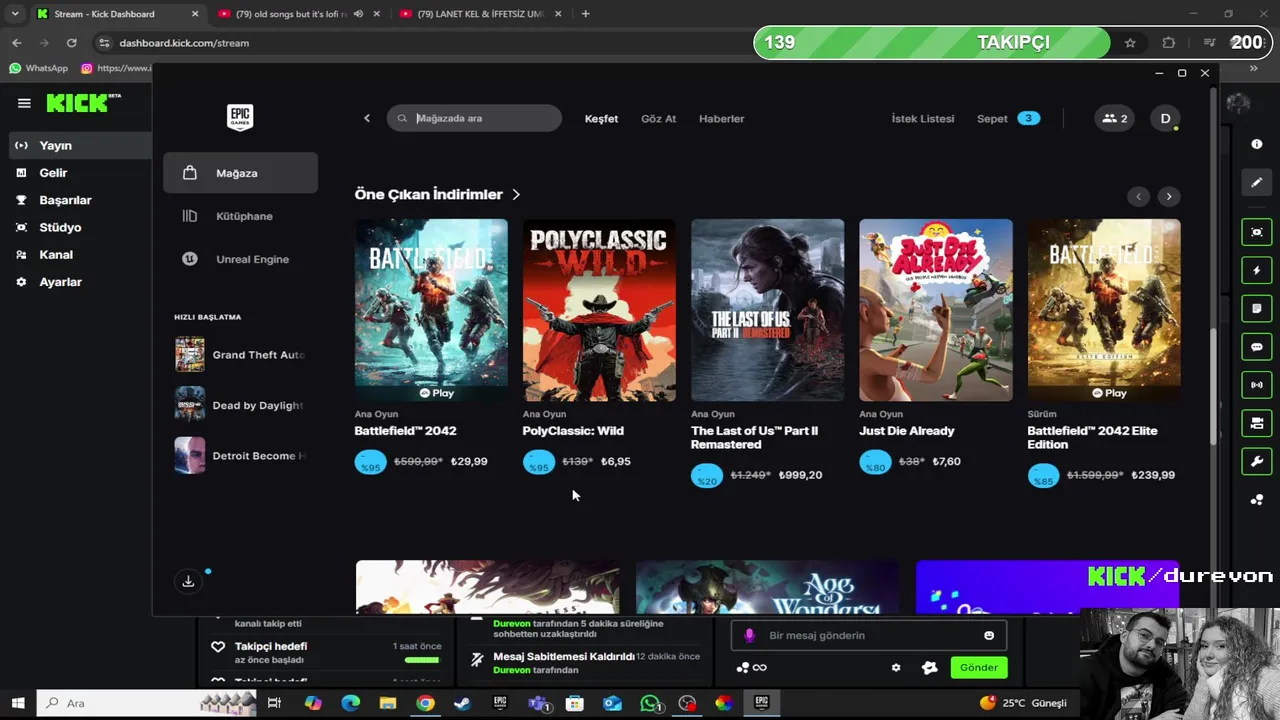This screenshot has width=1280, height=720.
Task: Go back with the Epic launcher back arrow
Action: [367, 118]
